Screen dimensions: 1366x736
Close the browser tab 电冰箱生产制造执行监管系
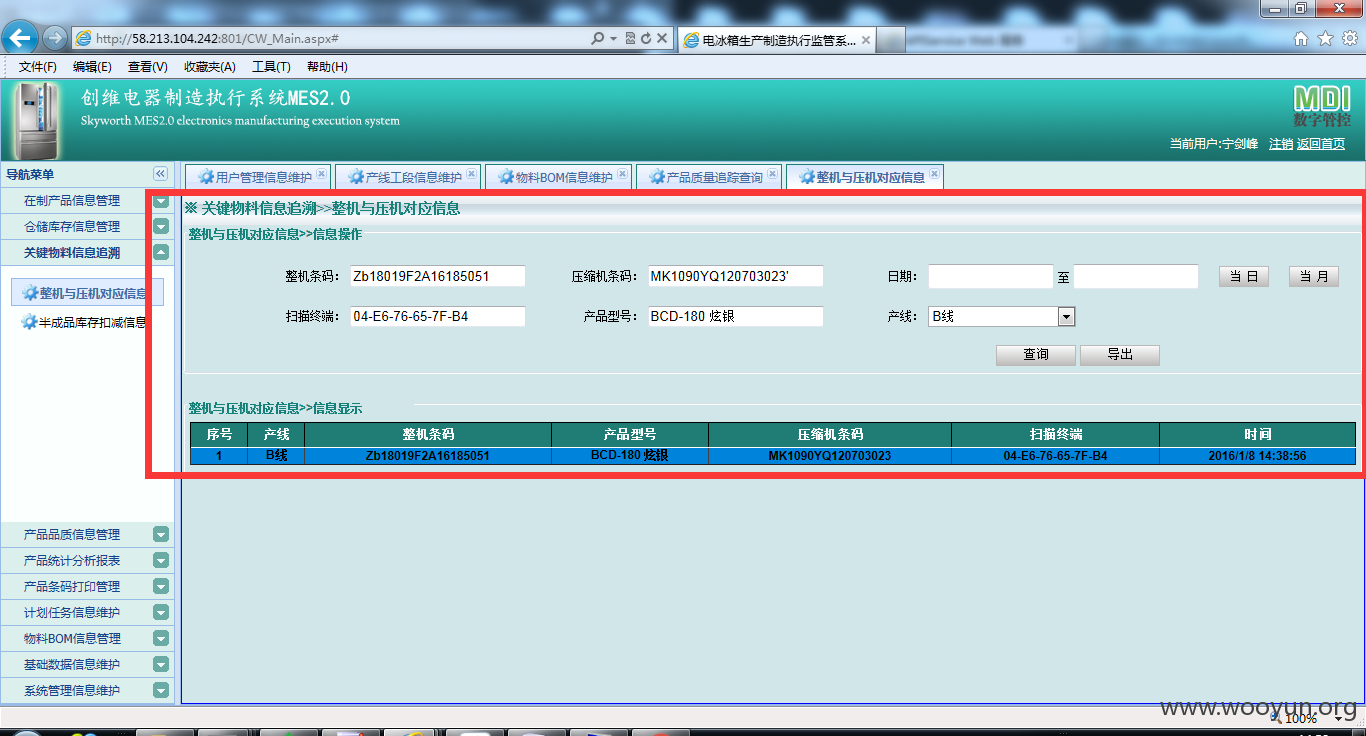(865, 40)
